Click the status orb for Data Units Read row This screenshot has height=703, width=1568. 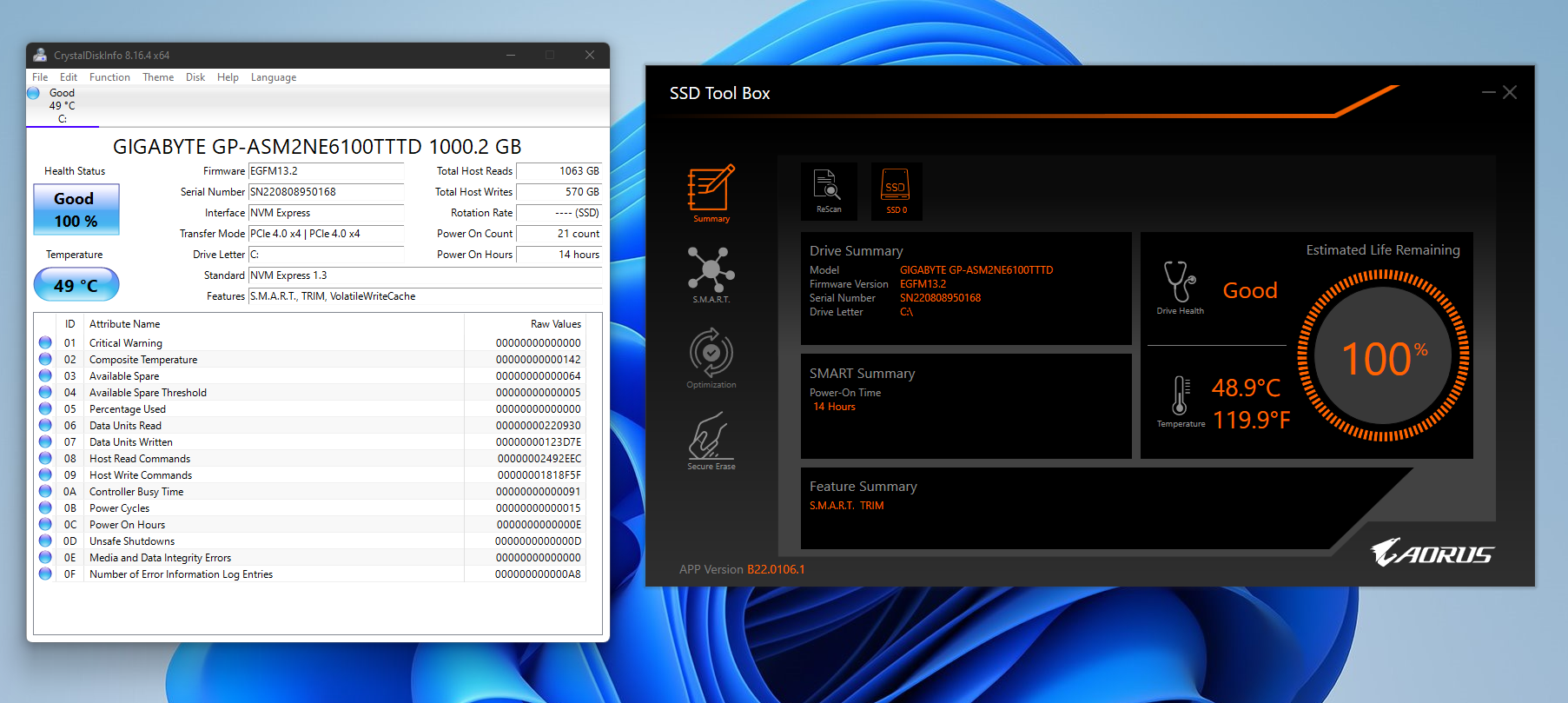[45, 425]
